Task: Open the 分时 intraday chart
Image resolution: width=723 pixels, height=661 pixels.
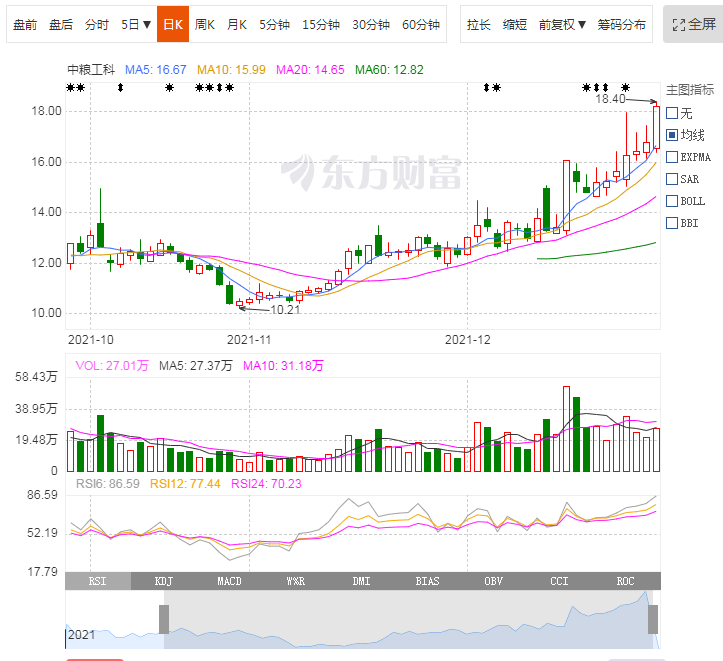Action: coord(97,24)
